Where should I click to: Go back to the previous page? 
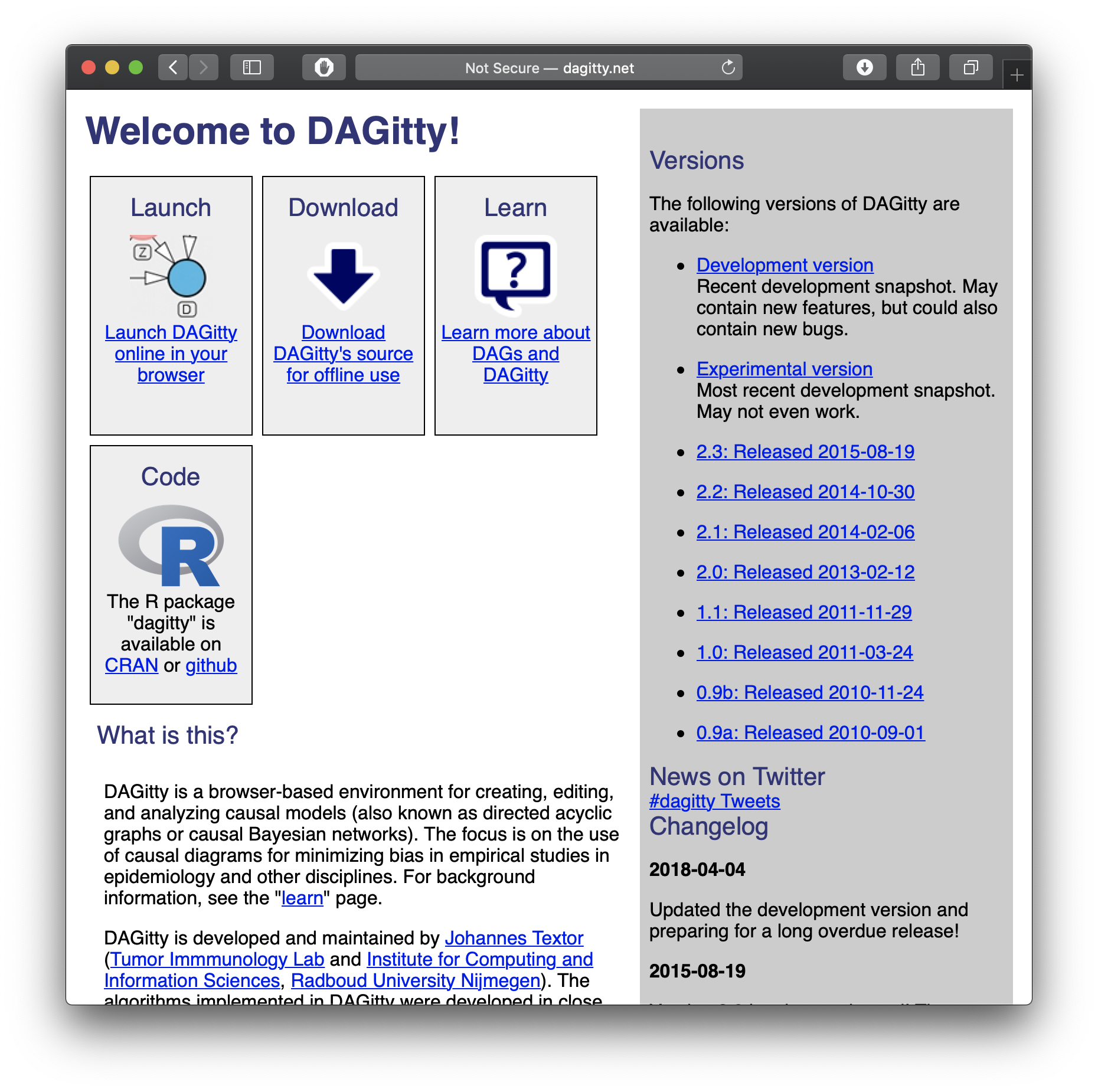tap(173, 68)
